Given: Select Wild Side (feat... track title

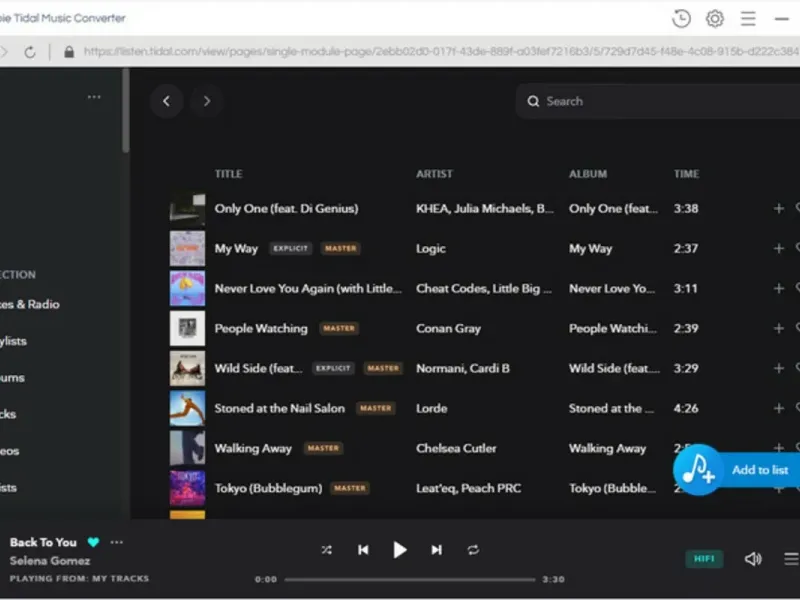Looking at the screenshot, I should point(258,368).
